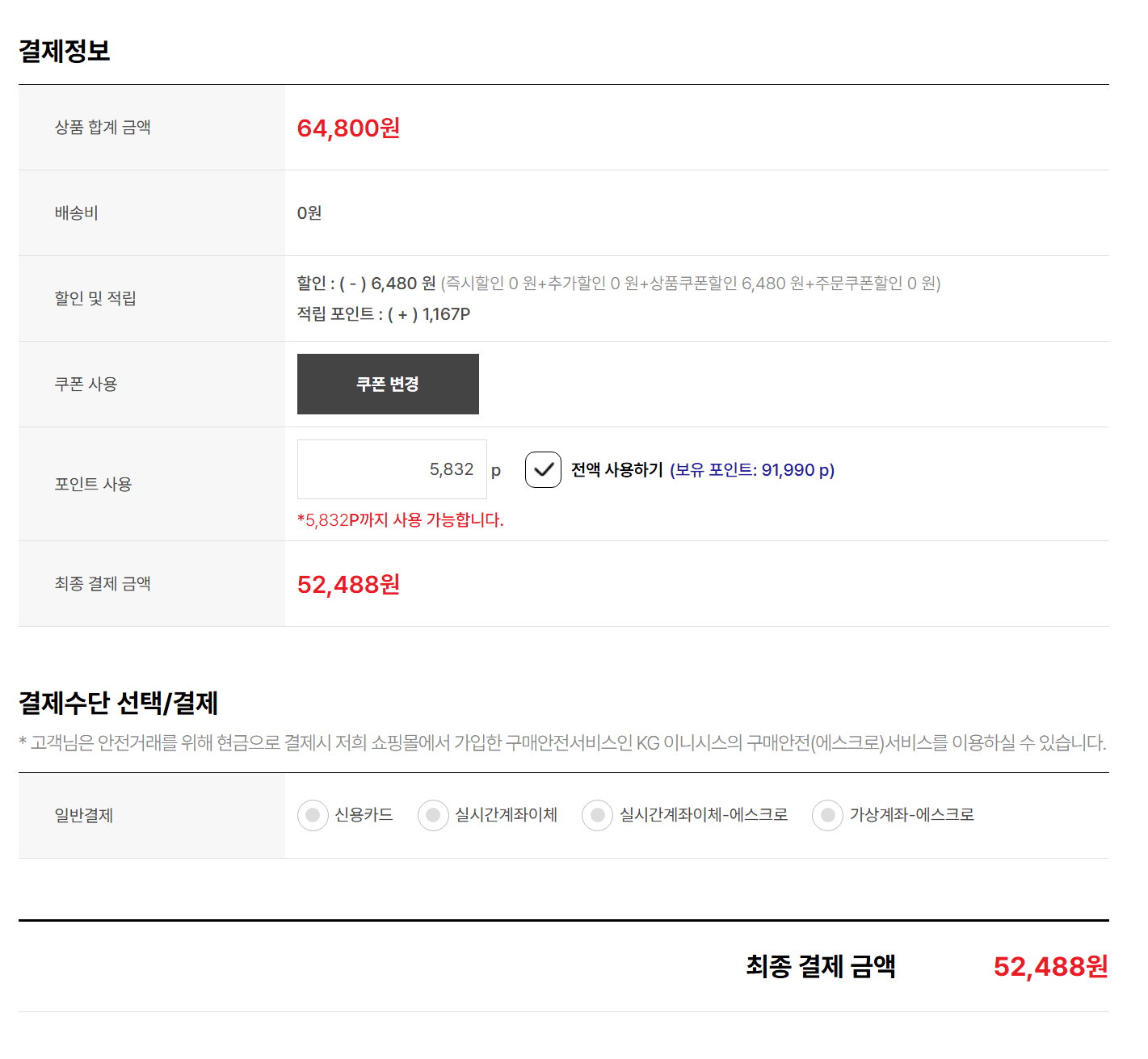Click the 일반결제 row label

[x=84, y=816]
